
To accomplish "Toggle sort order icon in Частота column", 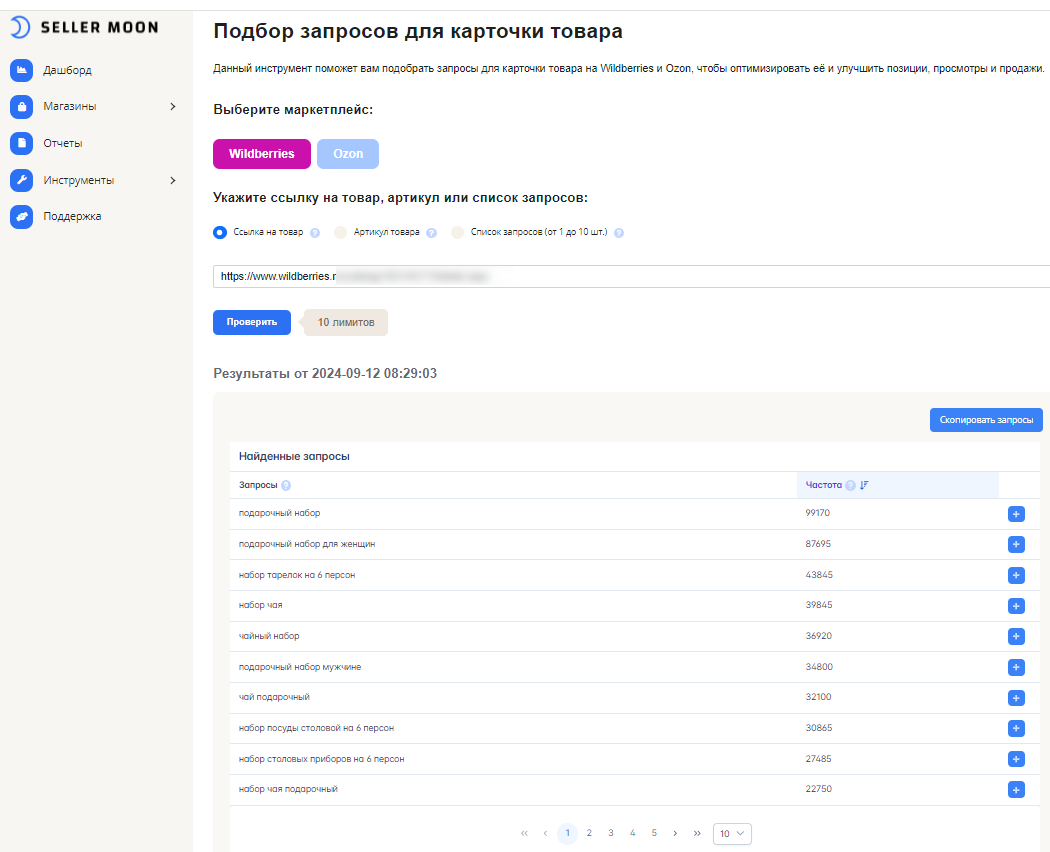I will tap(865, 485).
